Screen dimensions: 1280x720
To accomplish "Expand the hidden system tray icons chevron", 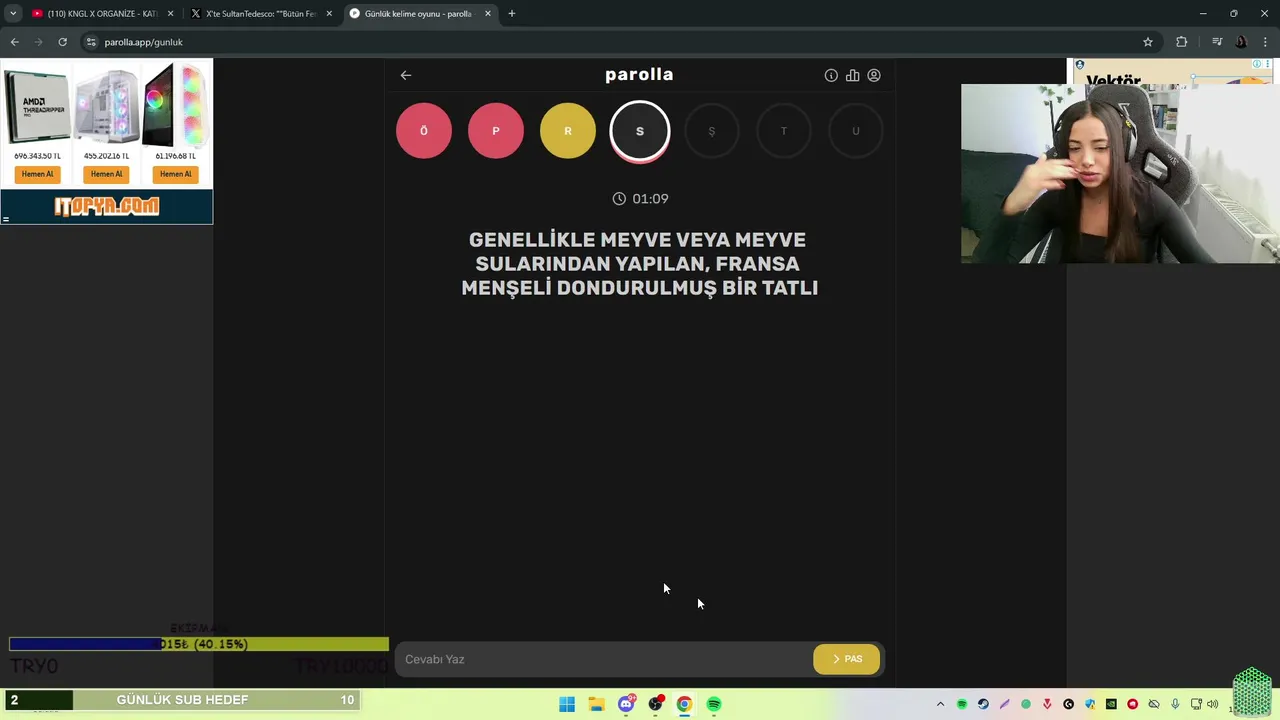I will 940,704.
